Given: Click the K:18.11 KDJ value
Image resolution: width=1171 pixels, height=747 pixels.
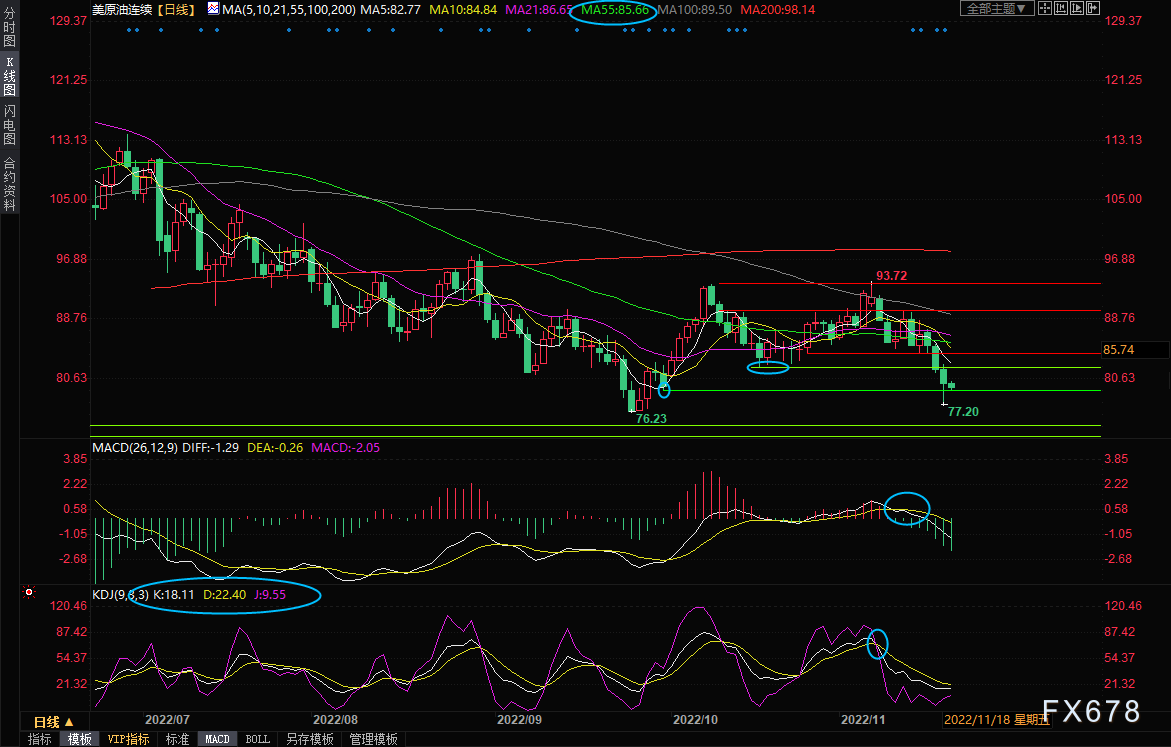Looking at the screenshot, I should [x=174, y=595].
